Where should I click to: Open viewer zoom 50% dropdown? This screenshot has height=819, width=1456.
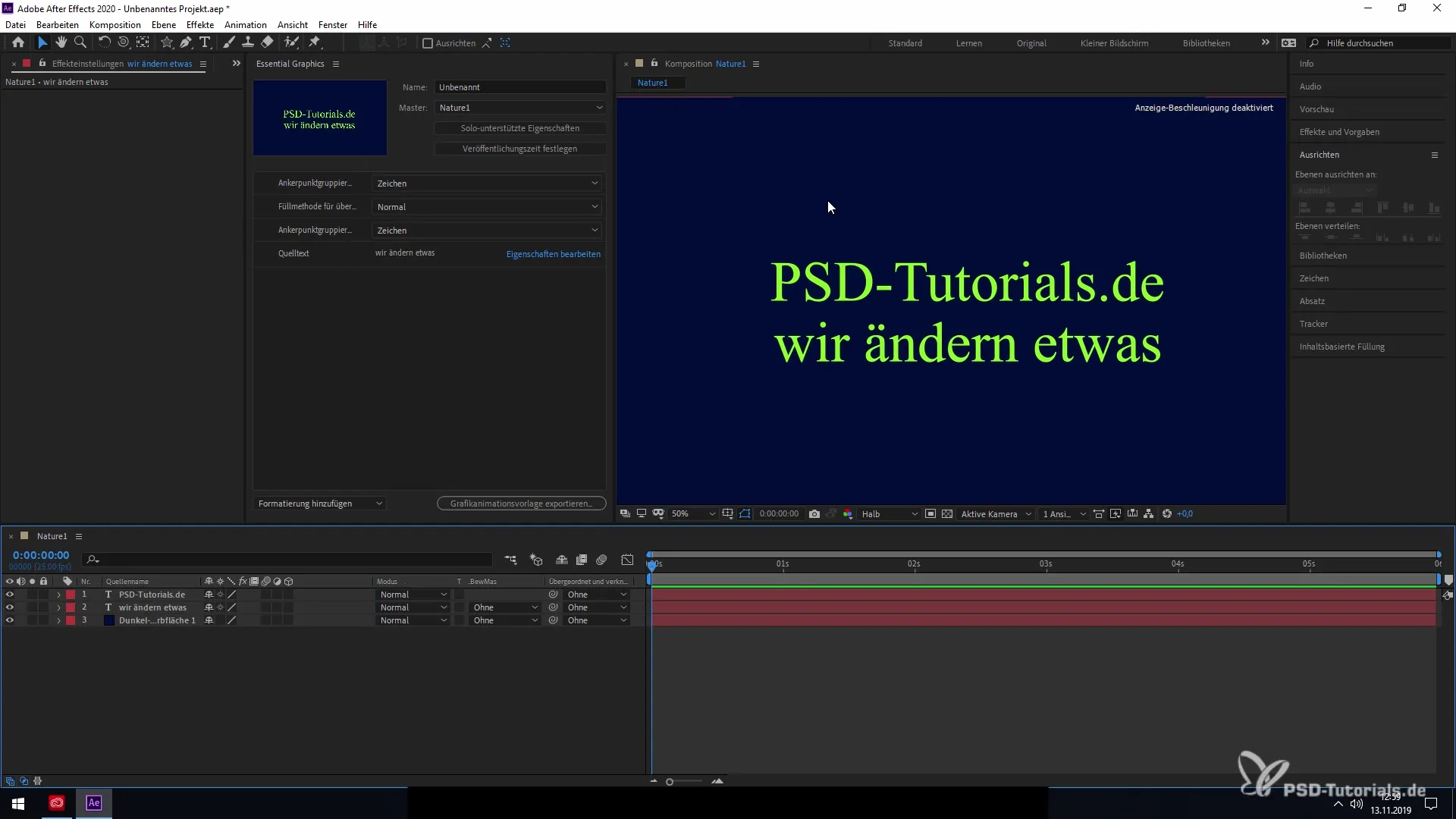tap(692, 513)
